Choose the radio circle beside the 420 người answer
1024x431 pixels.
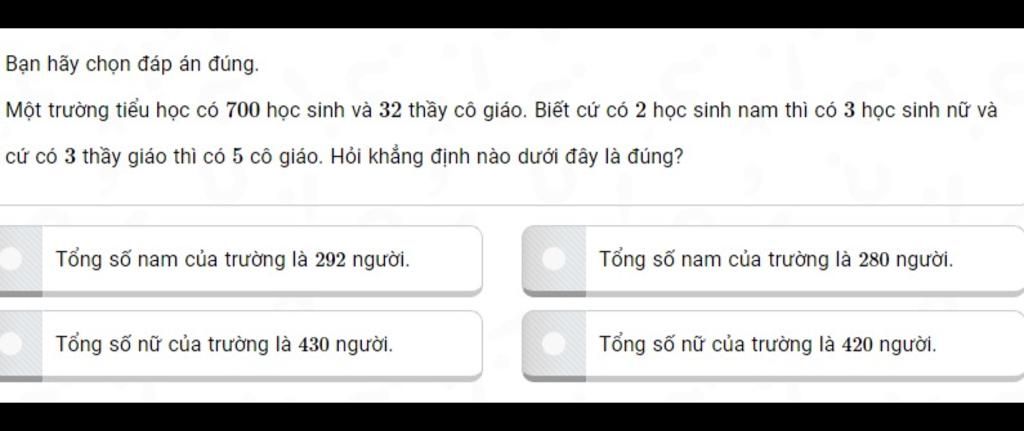[553, 343]
